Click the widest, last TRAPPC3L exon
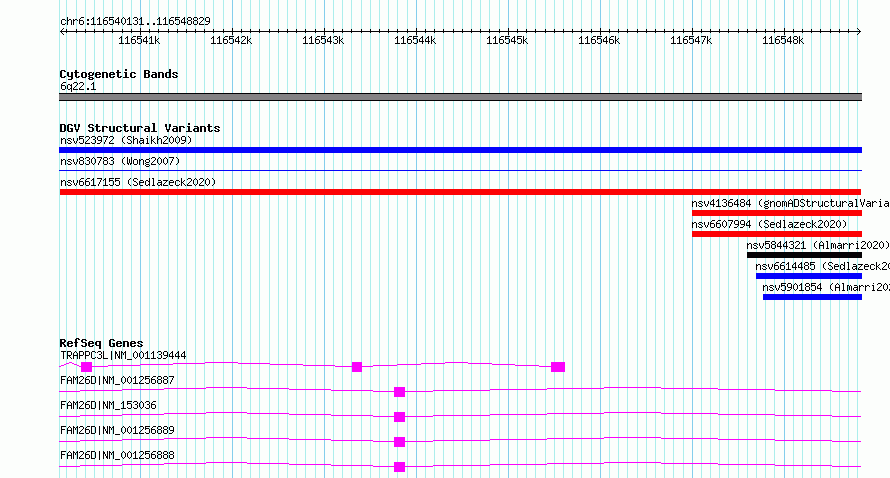 click(558, 367)
